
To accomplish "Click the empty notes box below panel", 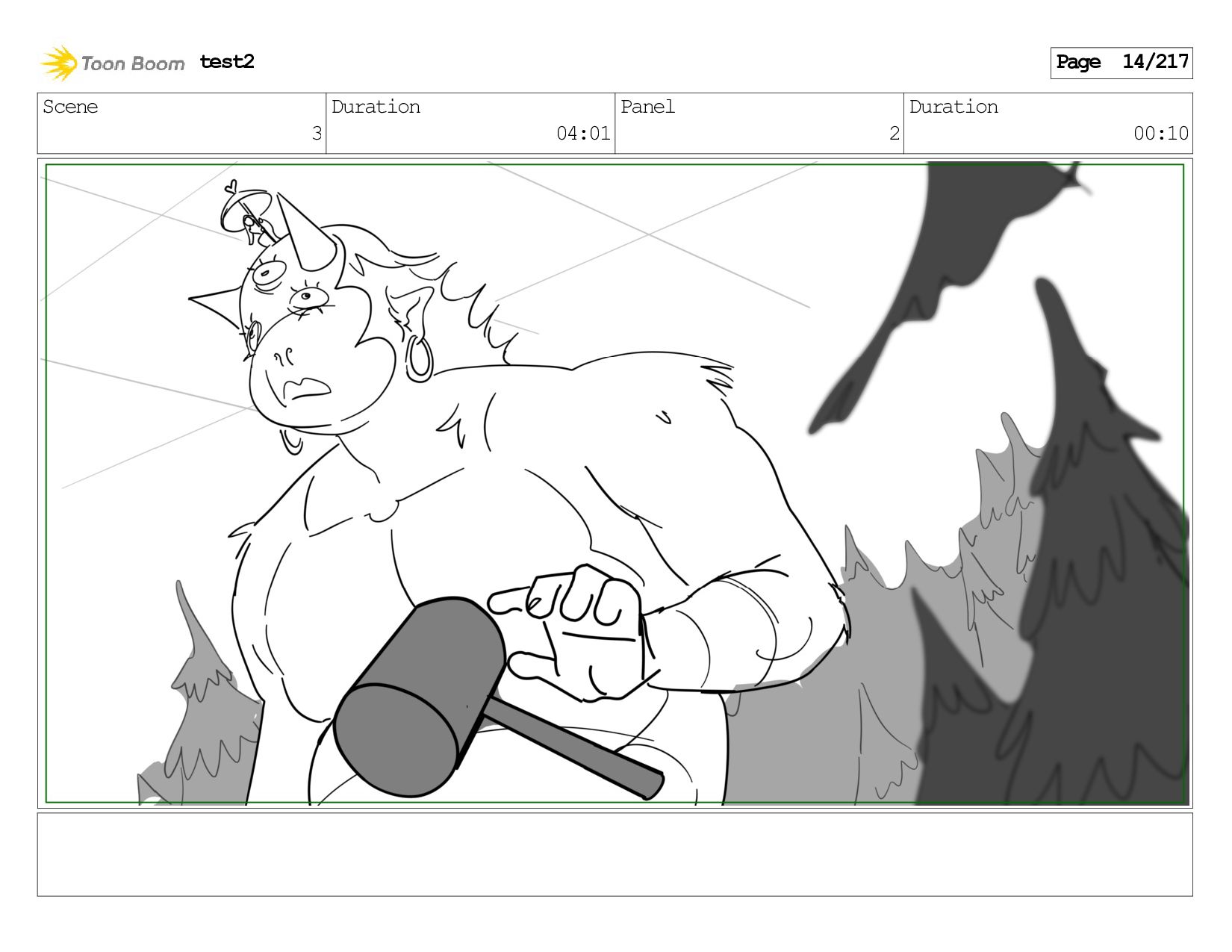I will (x=615, y=854).
